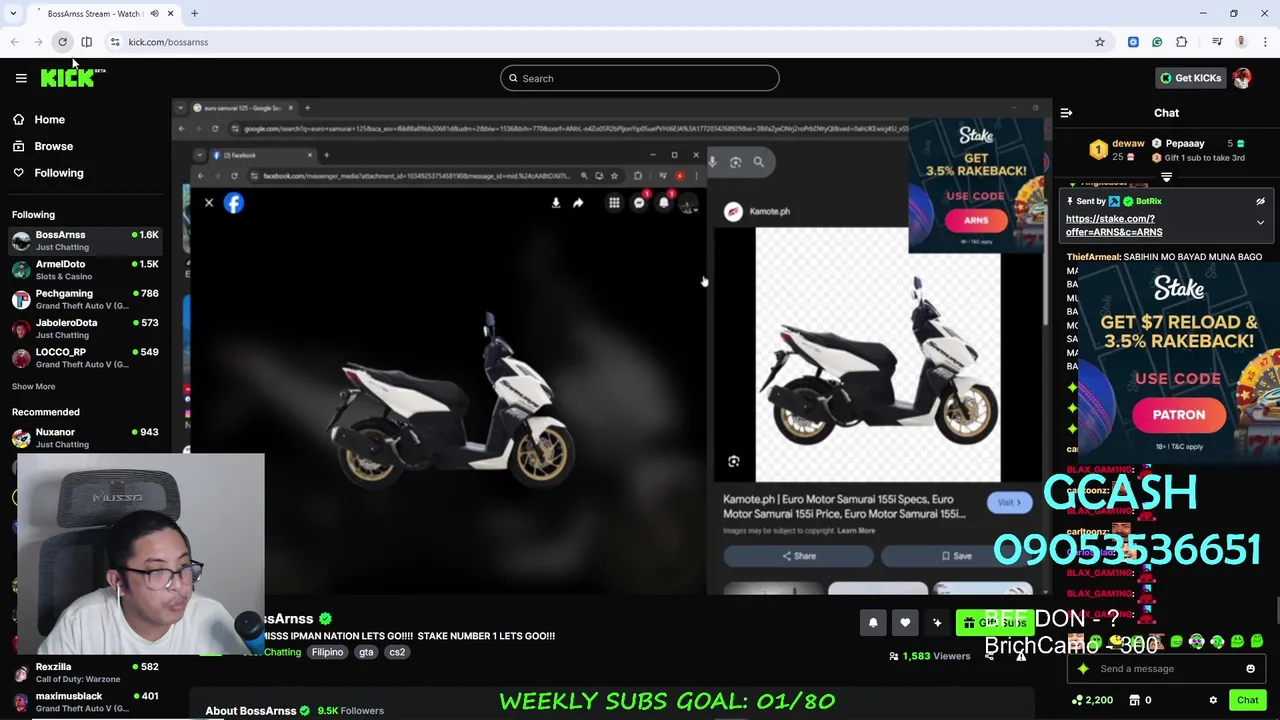
Task: Open Pechgaming channel in sidebar
Action: [x=85, y=299]
